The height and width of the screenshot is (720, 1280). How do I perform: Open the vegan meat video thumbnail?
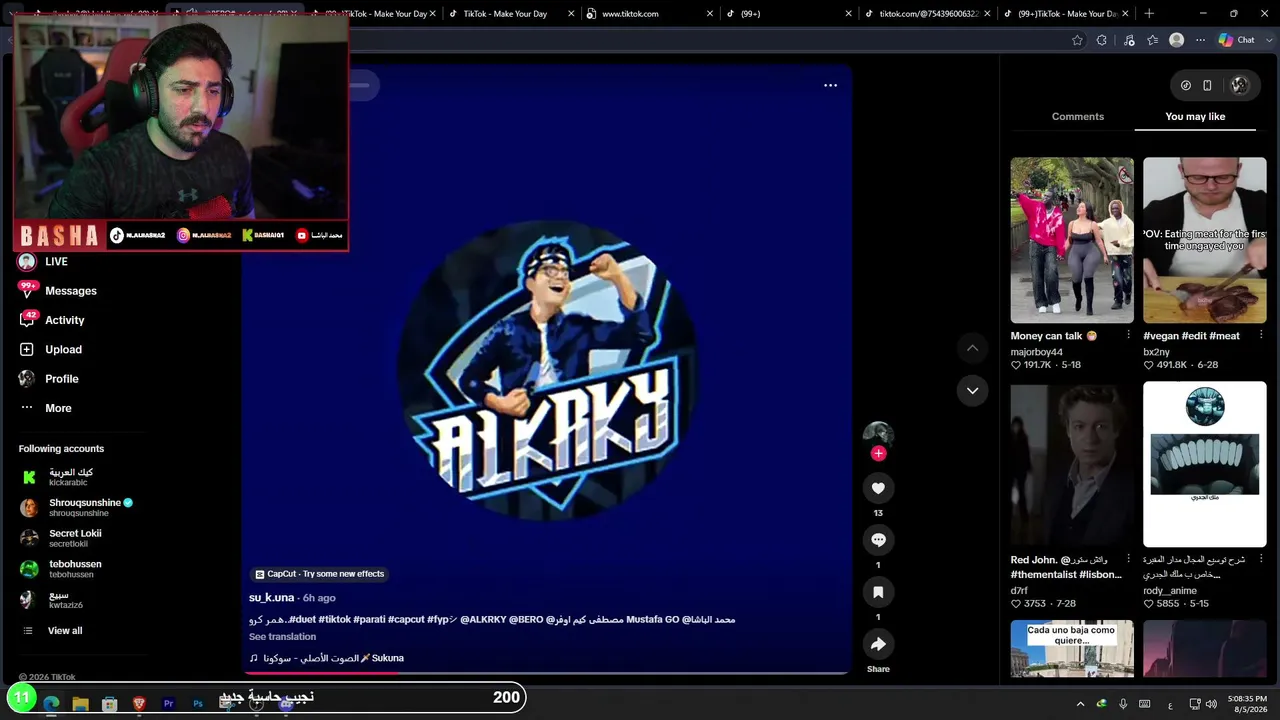[x=1205, y=240]
